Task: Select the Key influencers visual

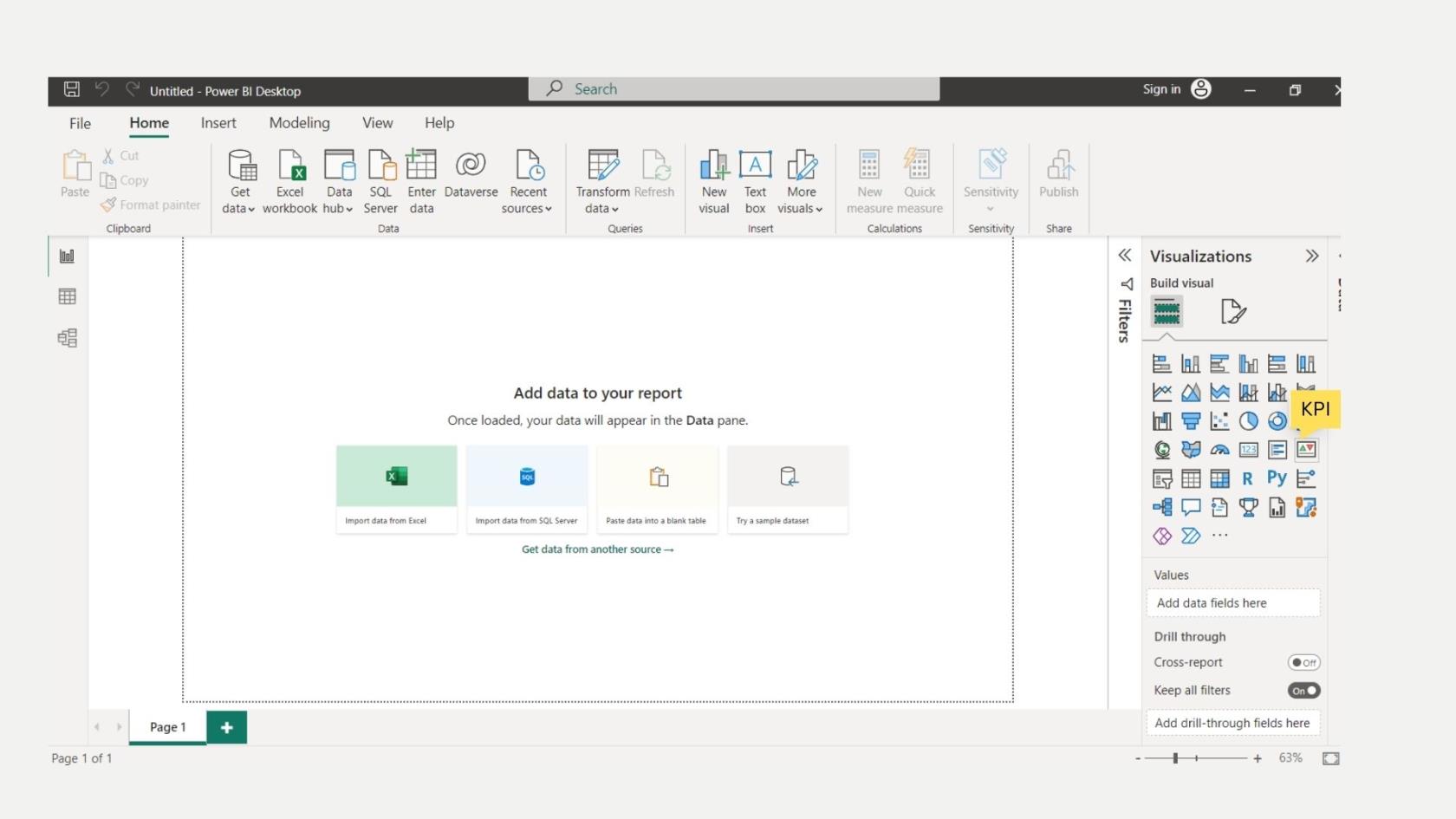Action: [x=1306, y=478]
